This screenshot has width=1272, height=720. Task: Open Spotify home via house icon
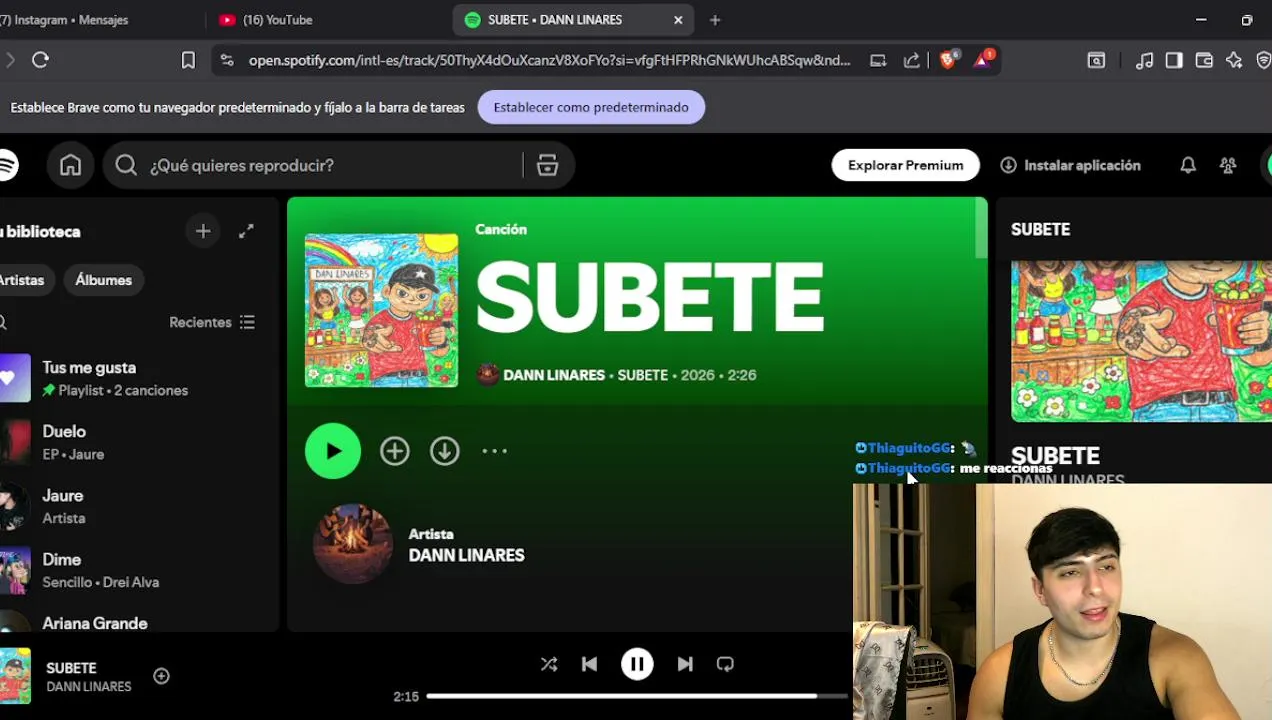pos(70,165)
